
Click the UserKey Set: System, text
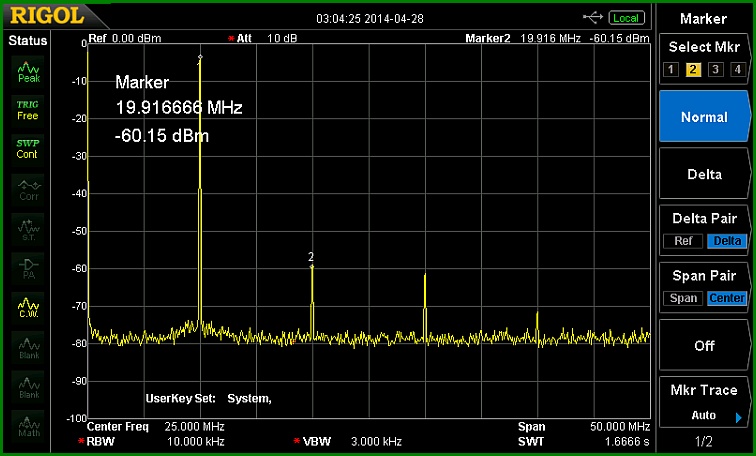[208, 399]
